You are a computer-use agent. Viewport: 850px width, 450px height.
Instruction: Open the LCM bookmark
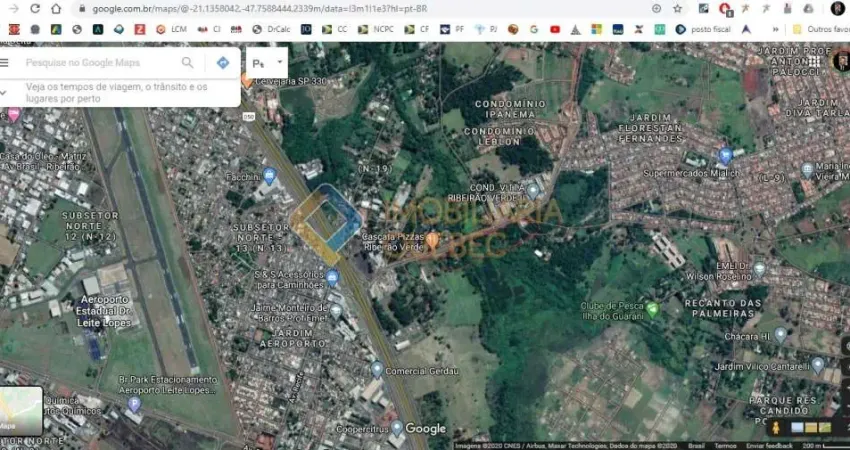coord(172,29)
